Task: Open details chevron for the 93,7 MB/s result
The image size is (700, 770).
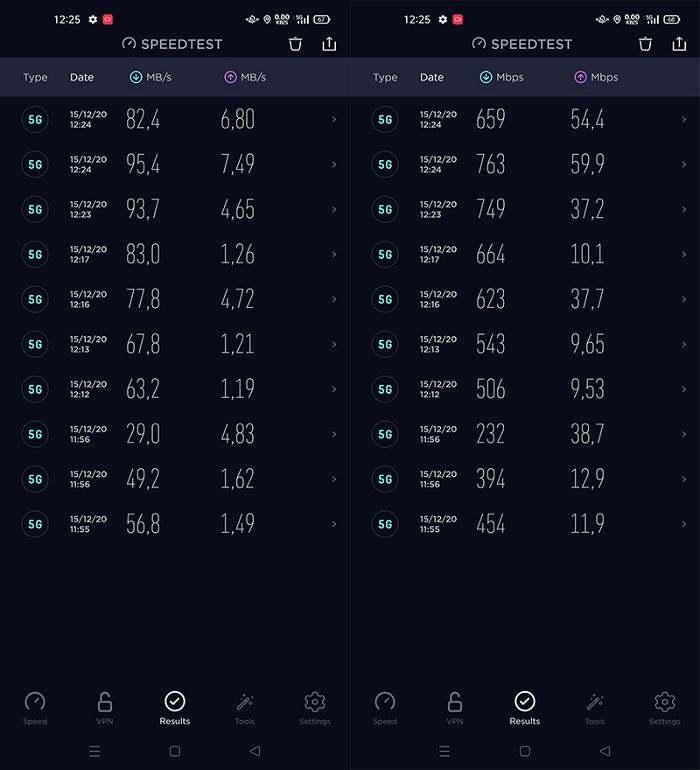Action: (334, 209)
